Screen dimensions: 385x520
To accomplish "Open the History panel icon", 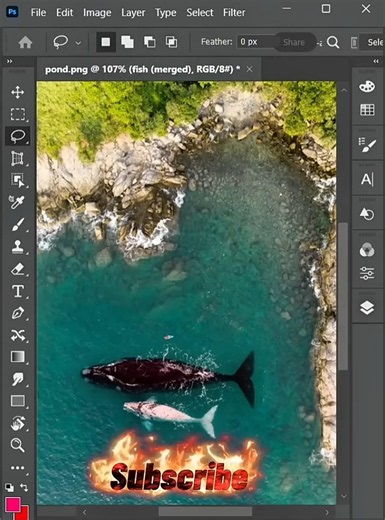I will tap(367, 214).
